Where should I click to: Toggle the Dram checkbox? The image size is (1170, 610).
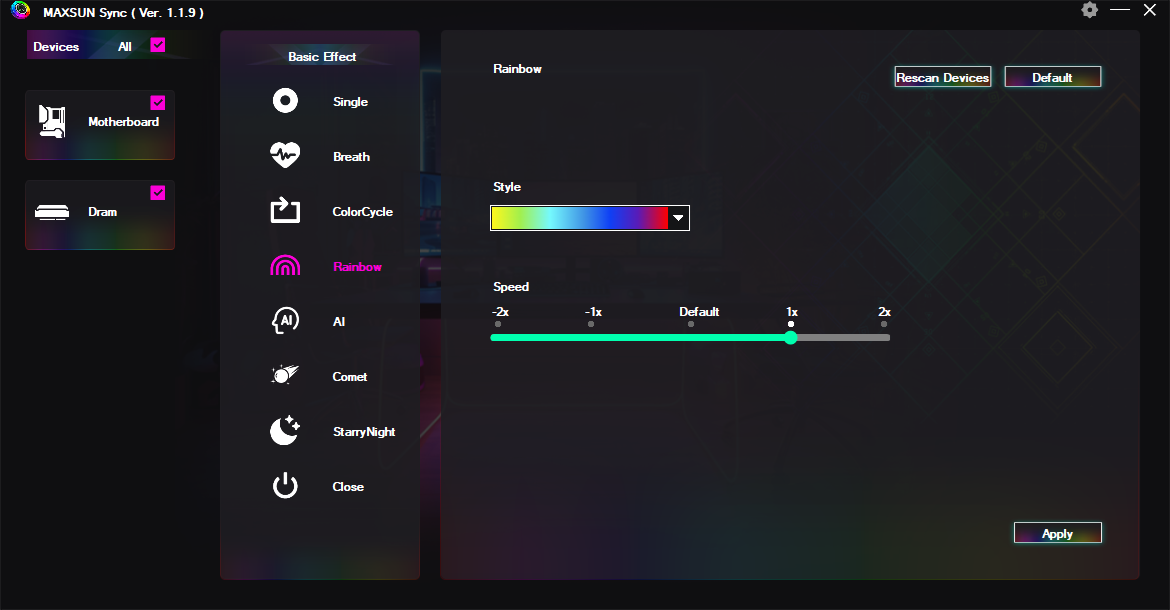pyautogui.click(x=157, y=192)
